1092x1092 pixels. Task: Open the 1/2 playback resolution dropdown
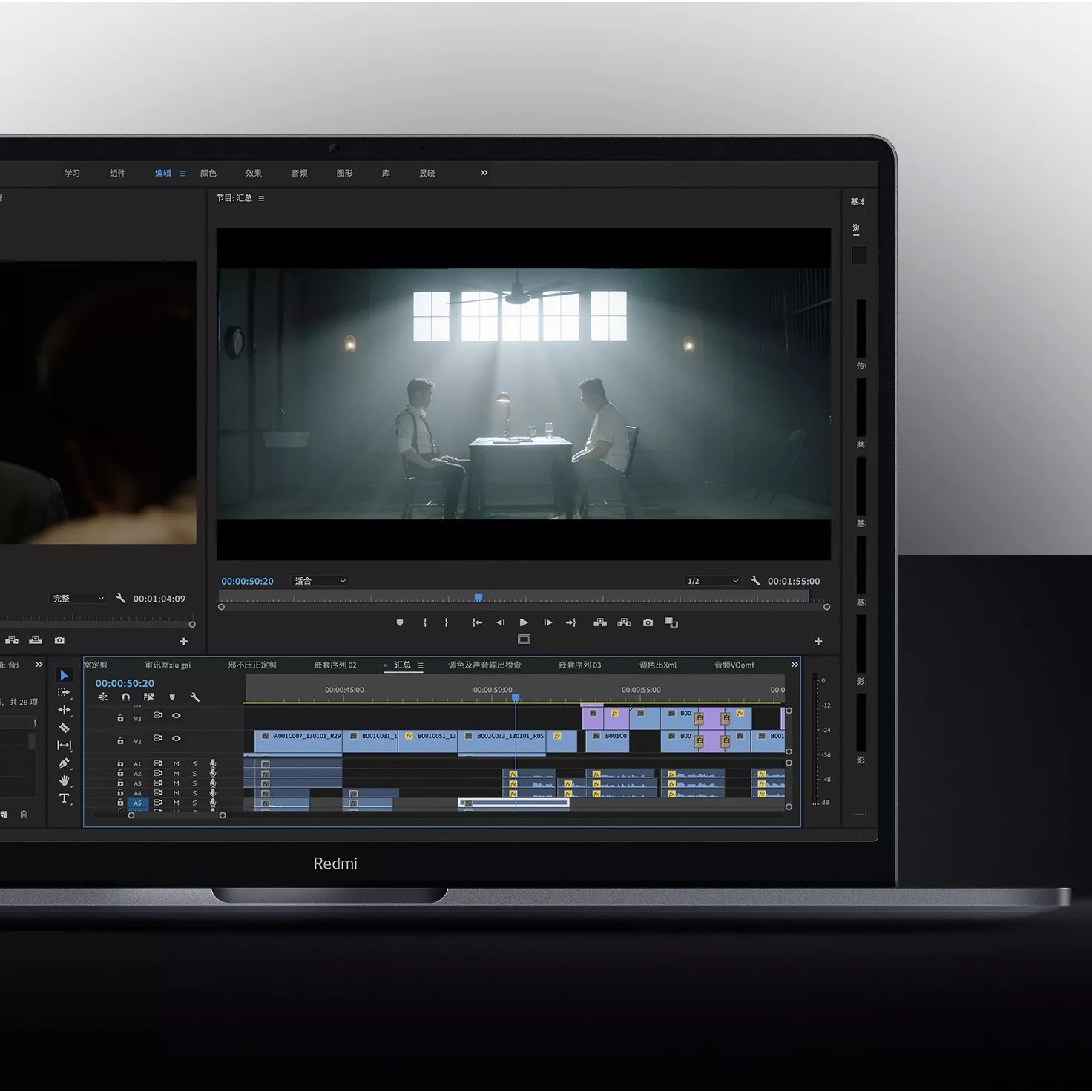[x=711, y=581]
